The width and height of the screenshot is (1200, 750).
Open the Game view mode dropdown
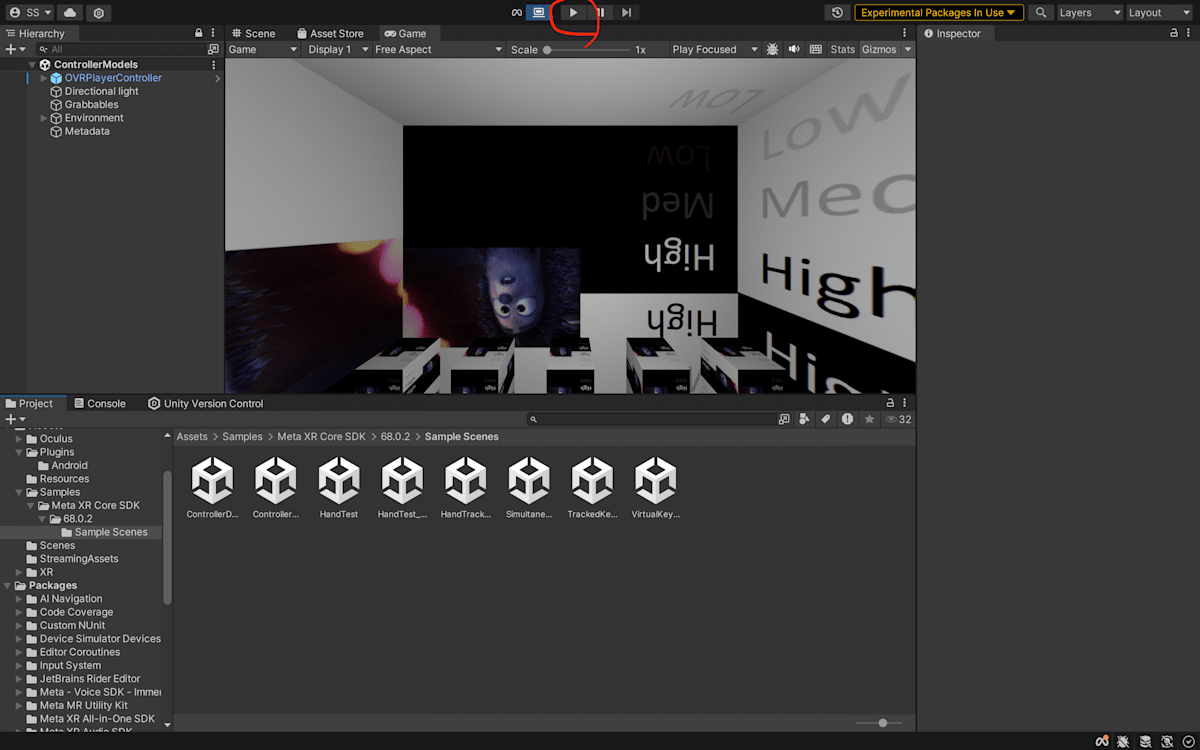263,49
